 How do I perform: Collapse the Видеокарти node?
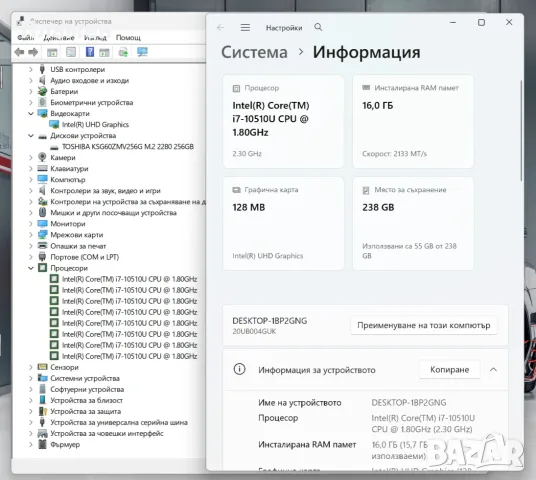click(x=31, y=114)
